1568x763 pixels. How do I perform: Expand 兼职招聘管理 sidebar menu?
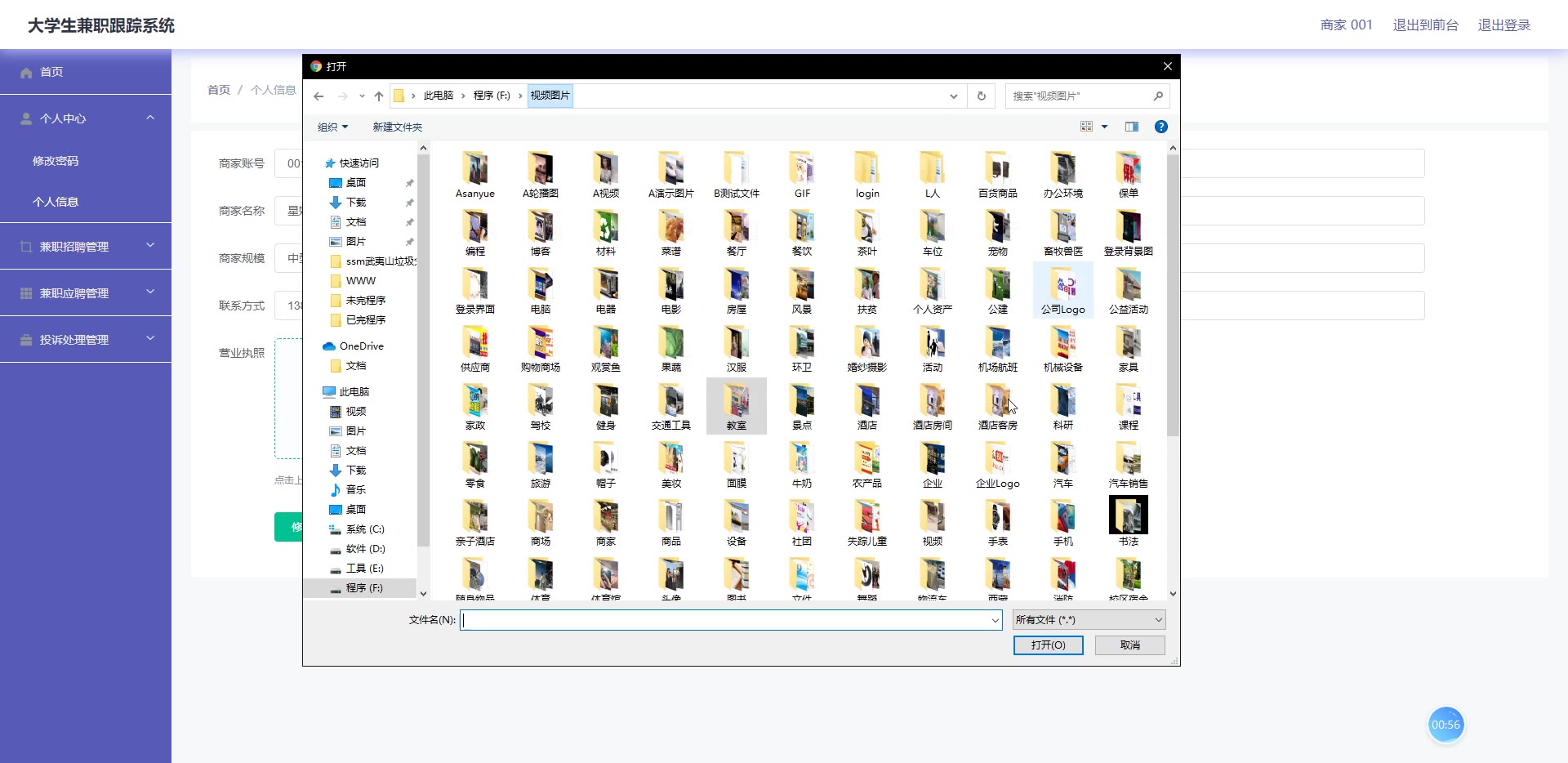(x=86, y=247)
